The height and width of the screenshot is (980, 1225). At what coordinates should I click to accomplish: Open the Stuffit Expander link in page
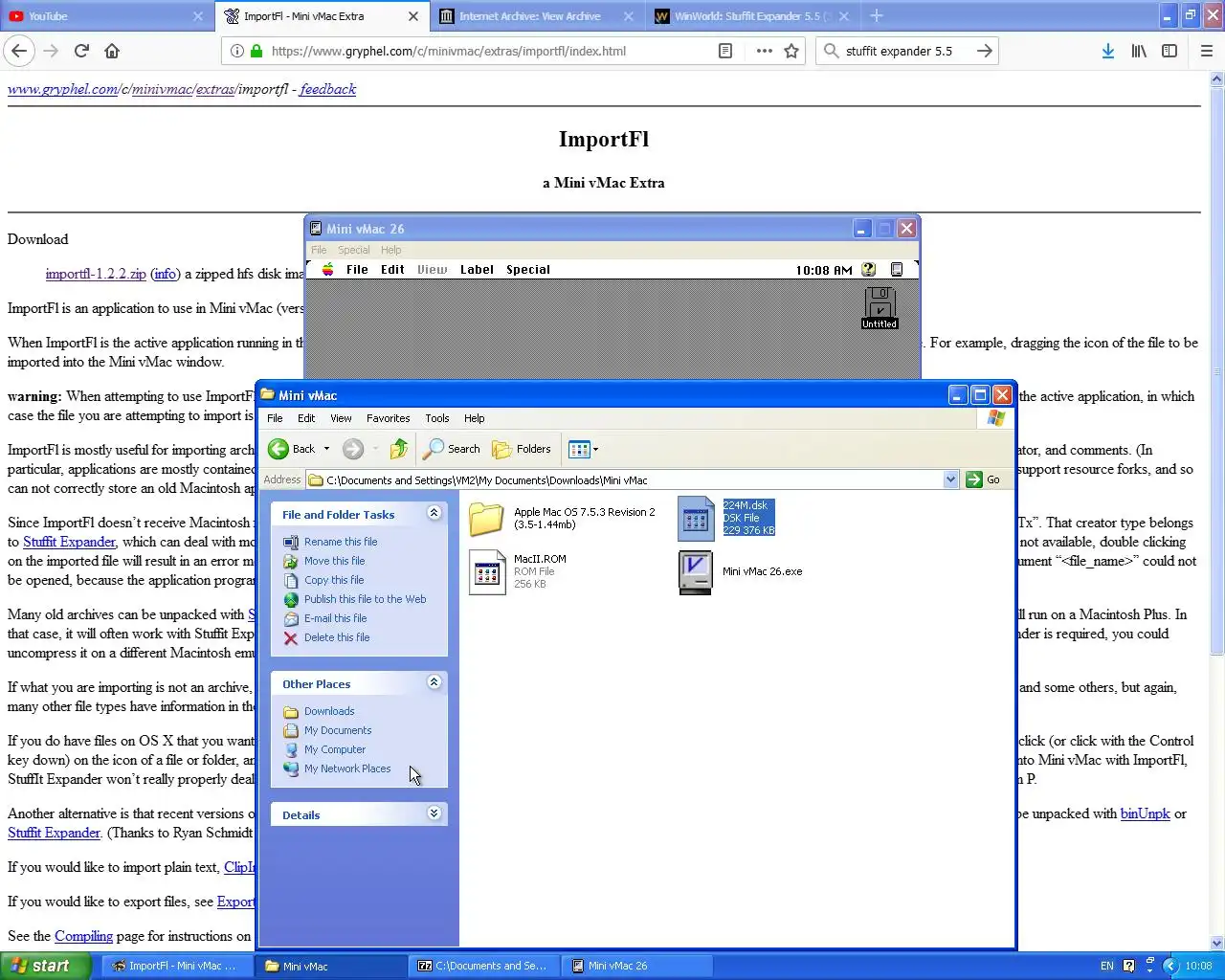[x=70, y=542]
